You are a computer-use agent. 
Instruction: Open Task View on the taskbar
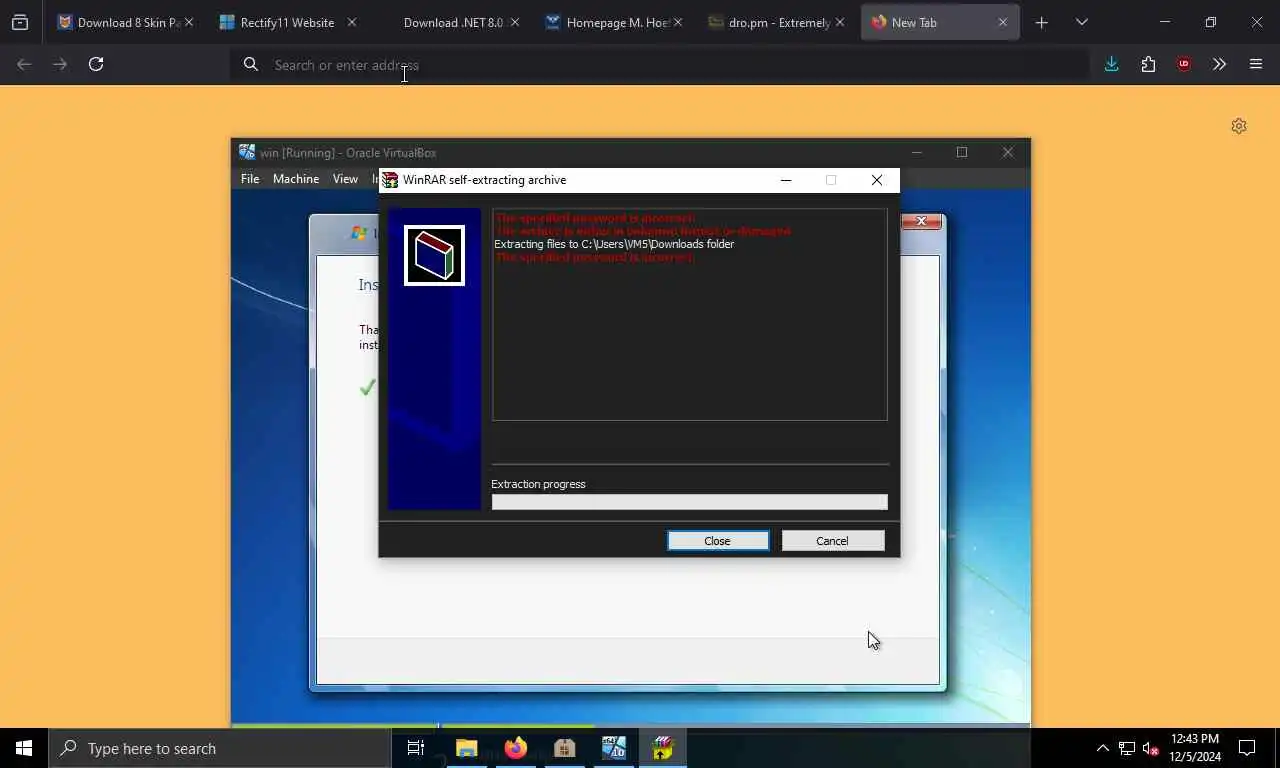(416, 748)
